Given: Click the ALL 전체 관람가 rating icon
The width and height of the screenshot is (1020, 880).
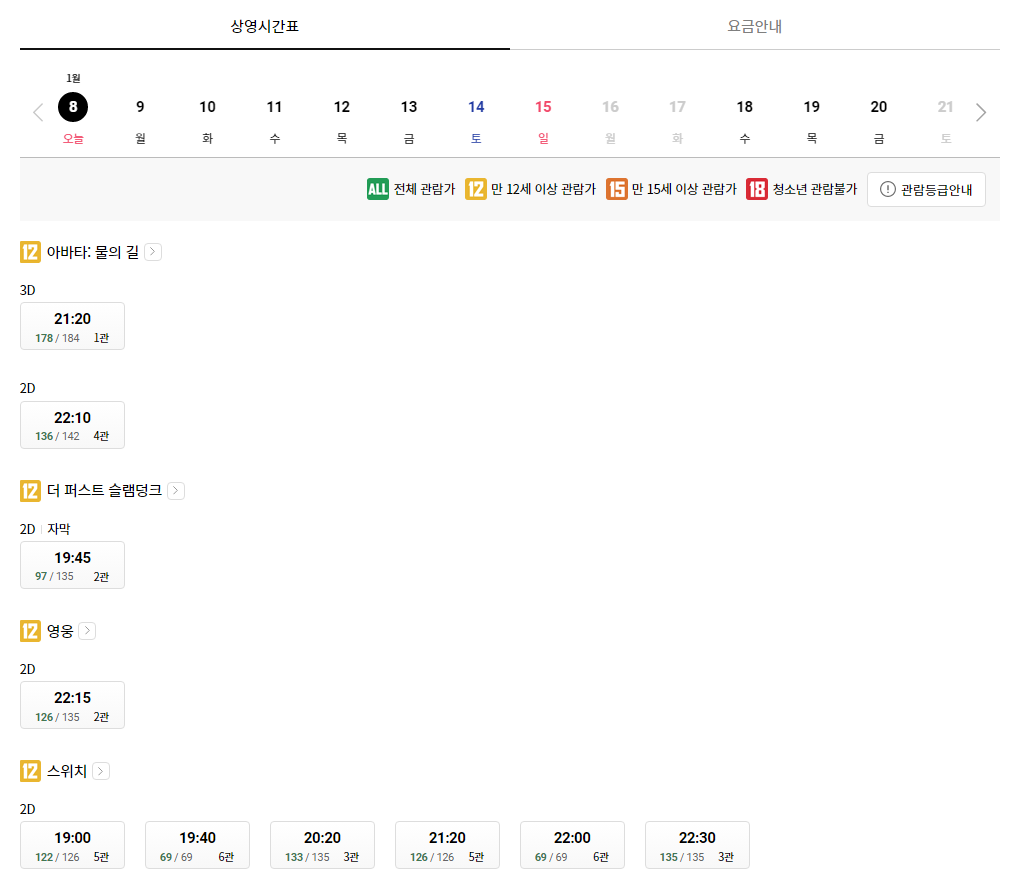Looking at the screenshot, I should (x=377, y=189).
